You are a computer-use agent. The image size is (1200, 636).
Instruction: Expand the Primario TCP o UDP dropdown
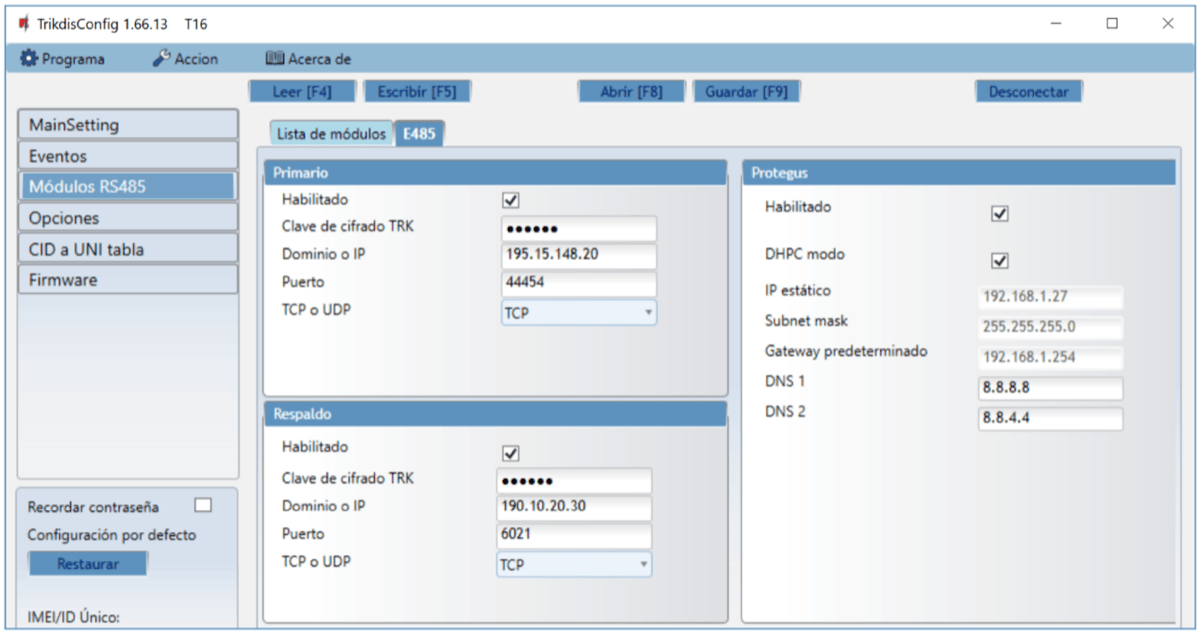click(x=578, y=313)
